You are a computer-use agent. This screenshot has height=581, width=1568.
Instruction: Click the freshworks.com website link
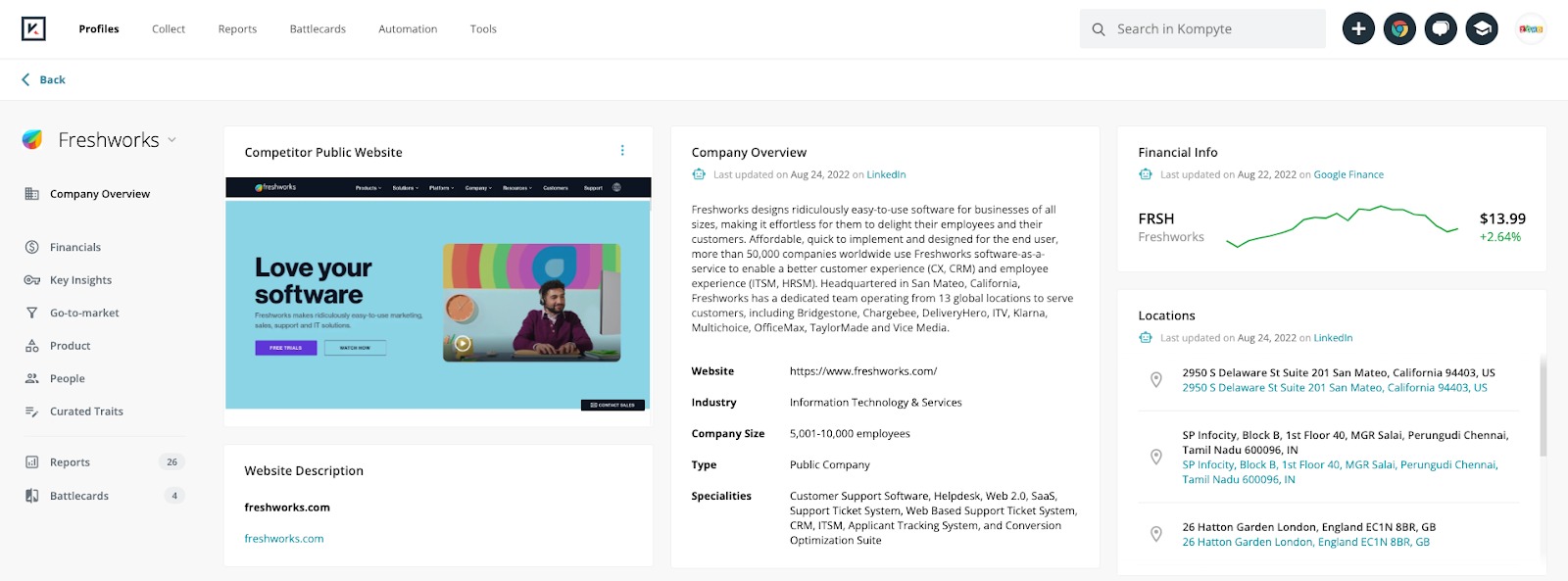tap(284, 539)
